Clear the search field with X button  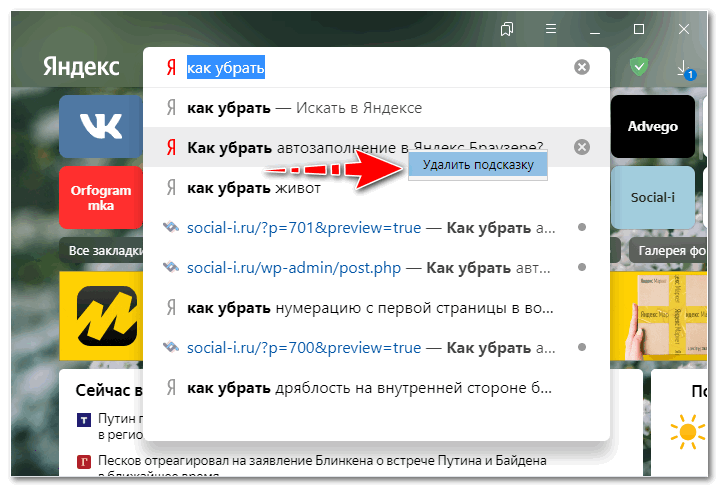tap(581, 67)
